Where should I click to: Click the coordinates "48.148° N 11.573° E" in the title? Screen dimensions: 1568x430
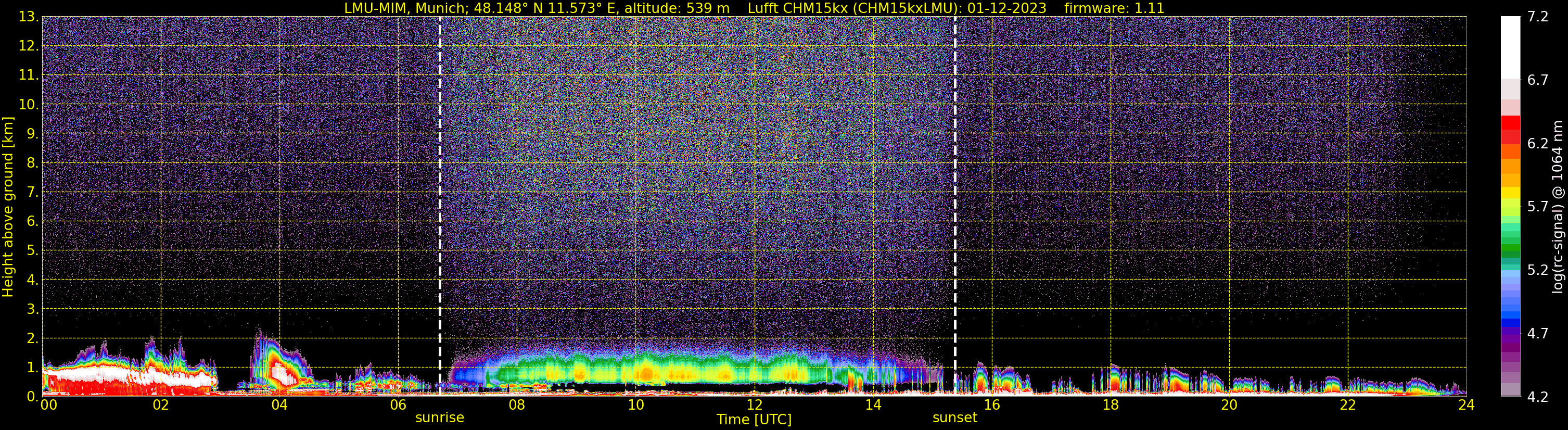click(545, 8)
